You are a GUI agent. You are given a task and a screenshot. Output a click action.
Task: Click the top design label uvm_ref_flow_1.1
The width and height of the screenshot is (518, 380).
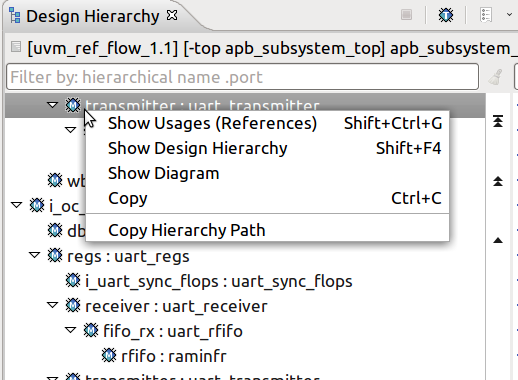(x=103, y=49)
